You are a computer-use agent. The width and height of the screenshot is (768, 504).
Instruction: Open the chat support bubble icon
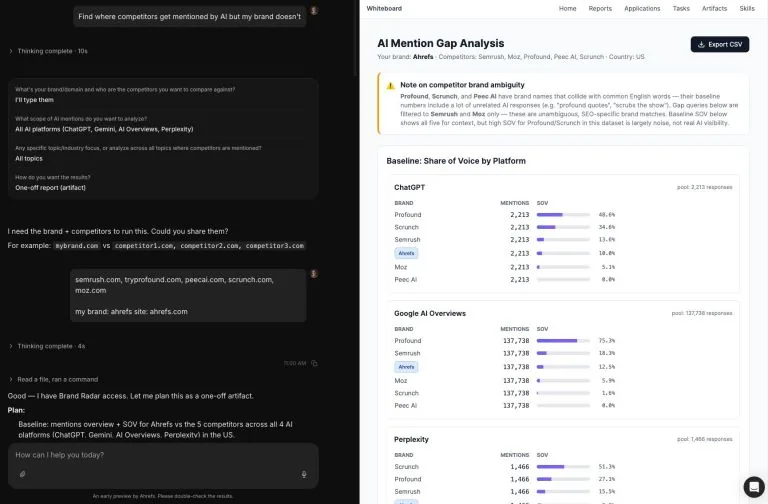(x=754, y=487)
